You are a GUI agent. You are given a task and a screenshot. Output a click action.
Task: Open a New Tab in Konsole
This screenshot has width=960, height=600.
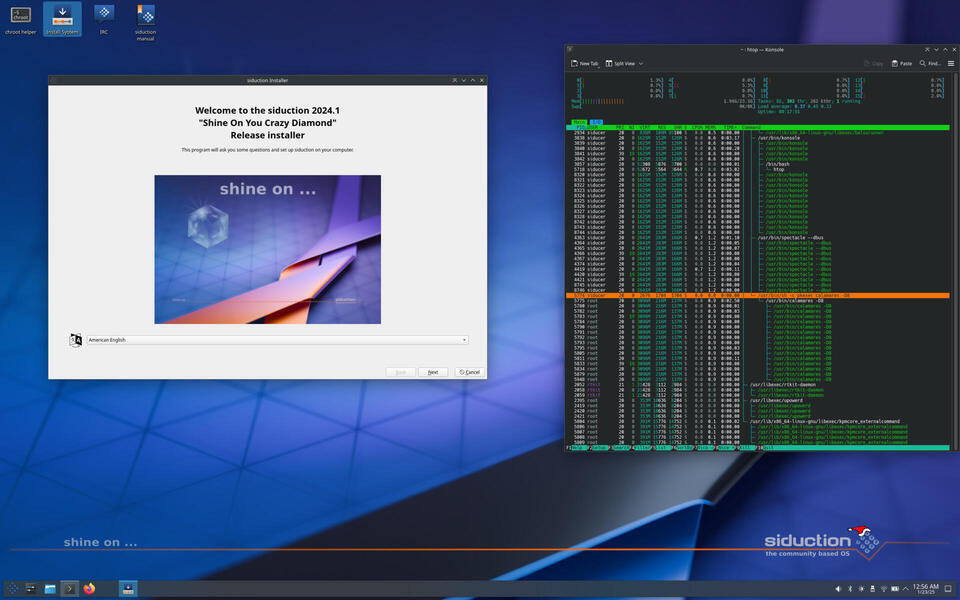585,64
